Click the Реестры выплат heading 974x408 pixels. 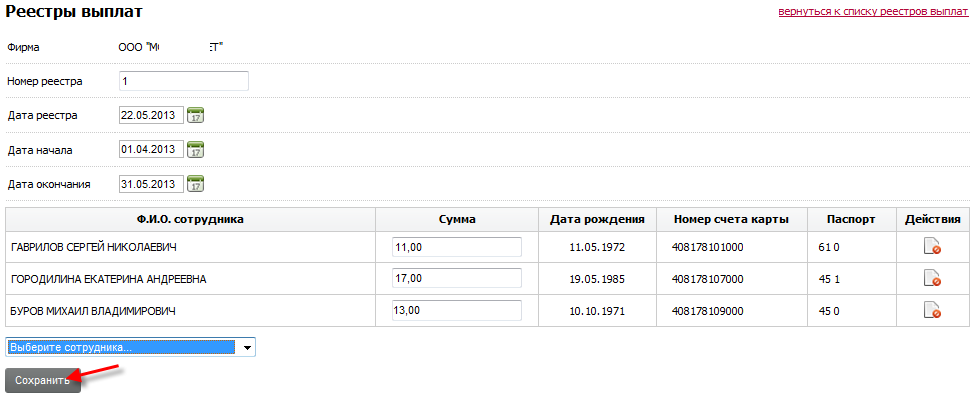coord(74,11)
